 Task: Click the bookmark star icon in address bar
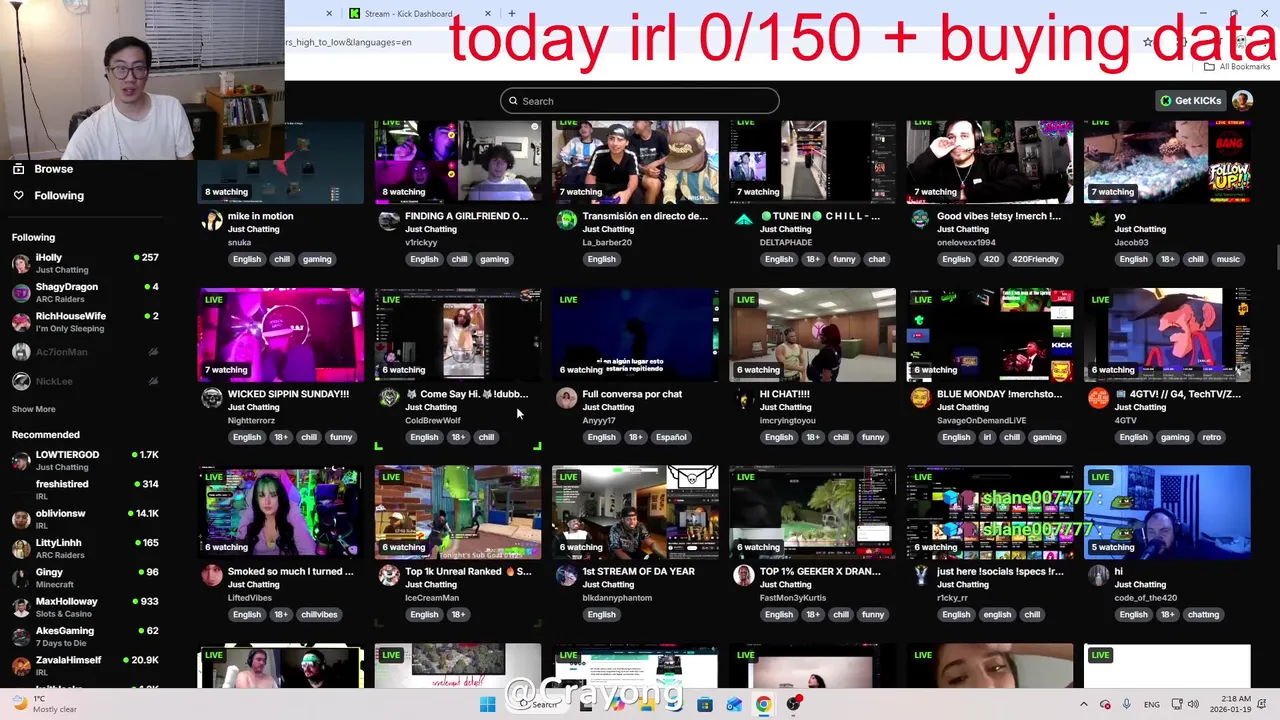[x=1148, y=42]
